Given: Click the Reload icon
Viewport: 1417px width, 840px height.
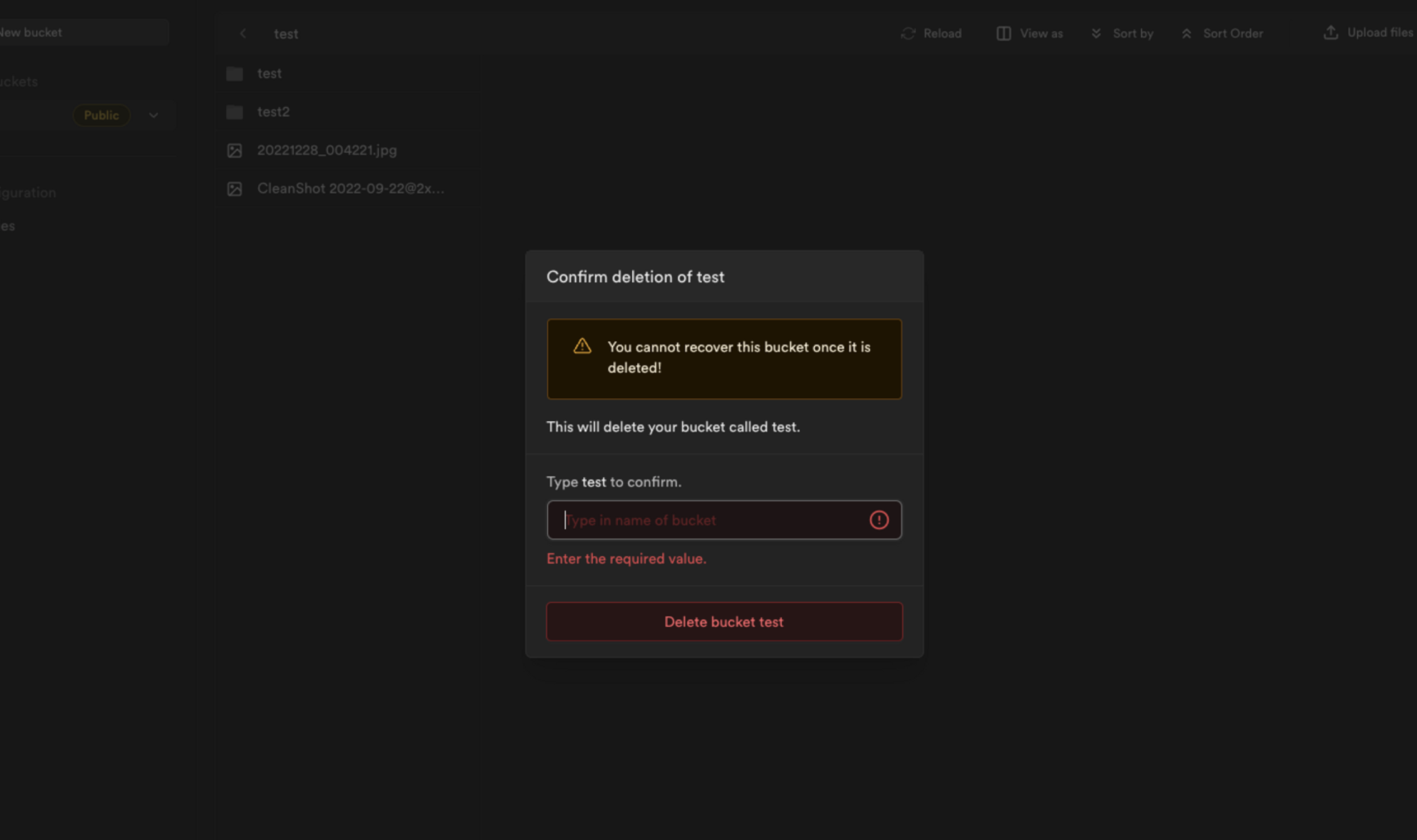Looking at the screenshot, I should click(908, 33).
